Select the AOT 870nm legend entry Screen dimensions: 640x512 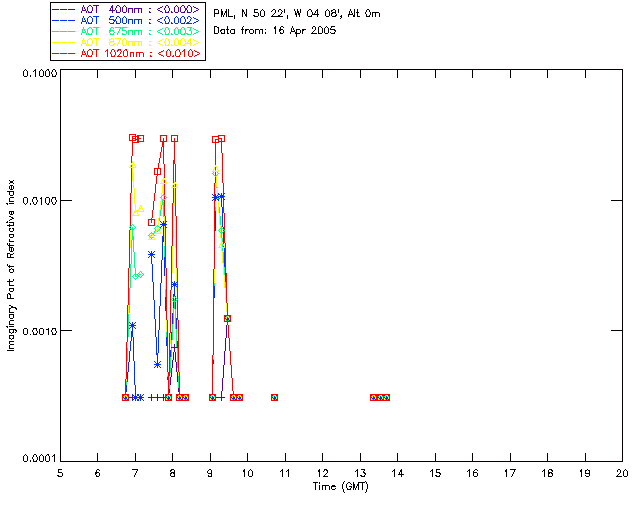(127, 42)
